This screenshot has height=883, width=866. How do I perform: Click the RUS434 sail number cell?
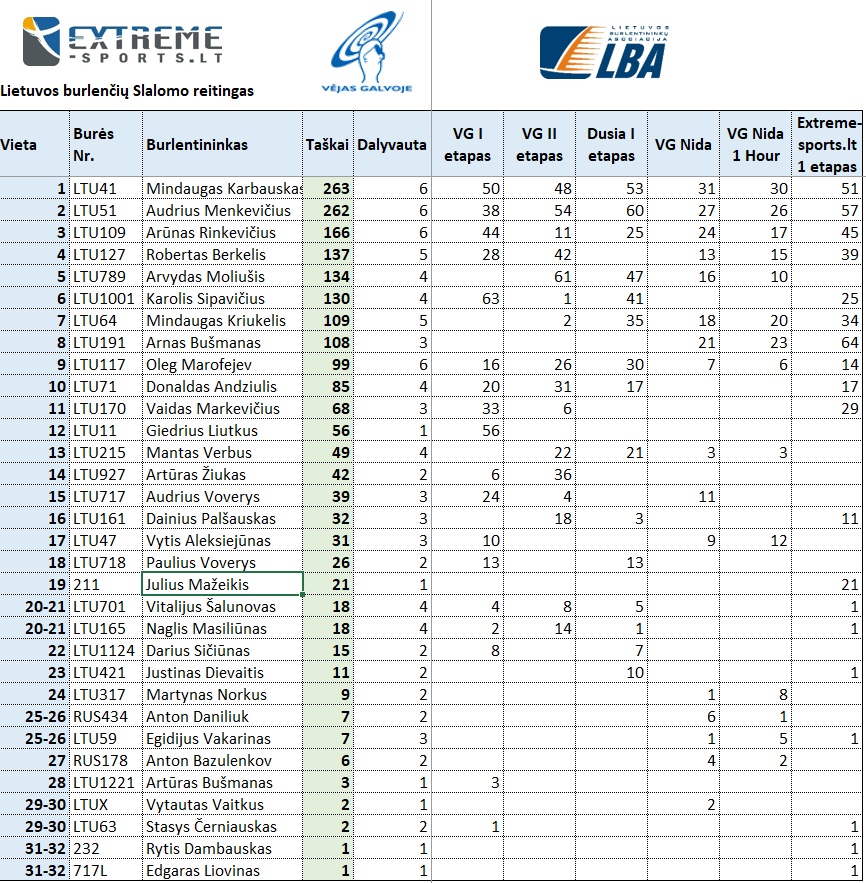[x=106, y=716]
